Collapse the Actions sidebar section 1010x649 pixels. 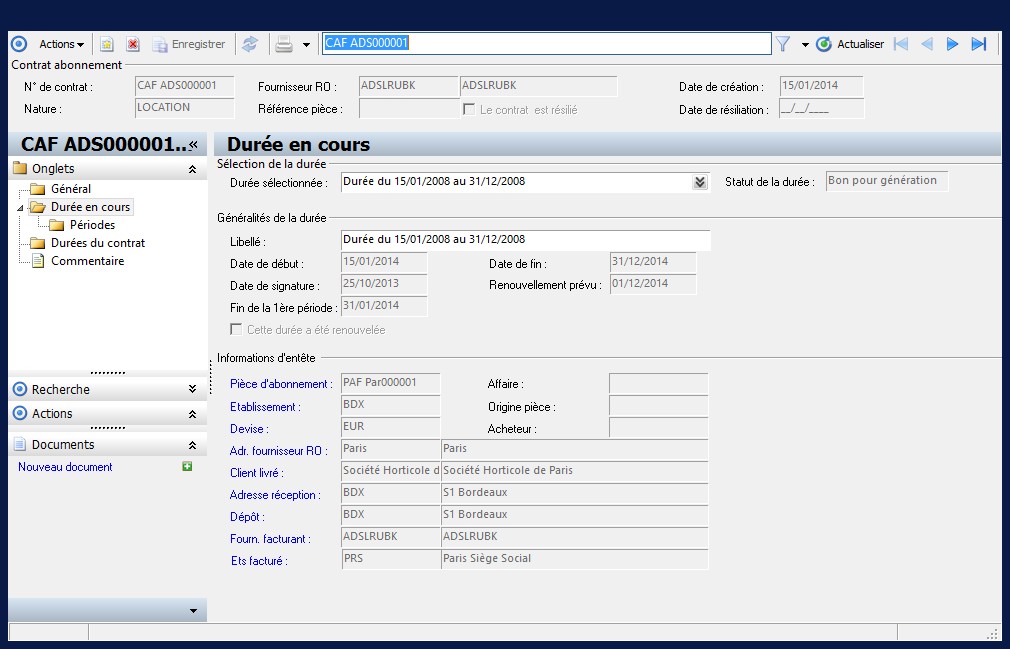pyautogui.click(x=192, y=414)
